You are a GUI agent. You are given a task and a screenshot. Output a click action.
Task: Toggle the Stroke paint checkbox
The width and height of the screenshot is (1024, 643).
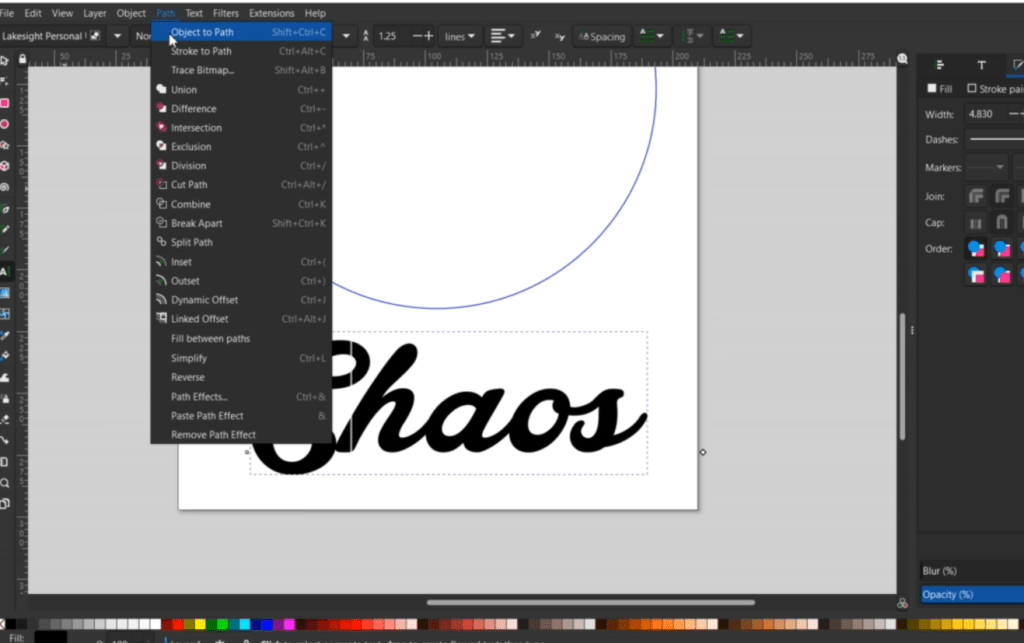point(972,89)
